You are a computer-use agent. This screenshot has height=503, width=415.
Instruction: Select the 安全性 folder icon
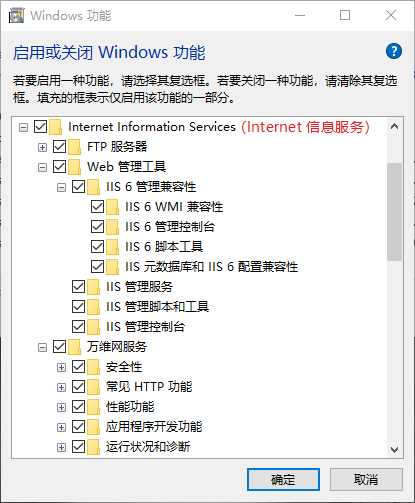[94, 367]
